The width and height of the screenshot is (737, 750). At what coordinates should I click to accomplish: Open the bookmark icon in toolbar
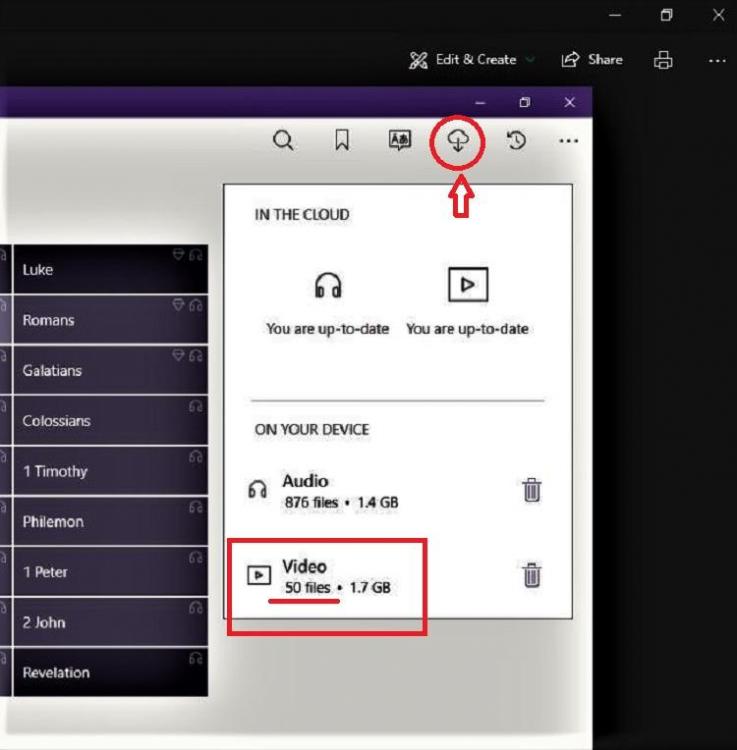click(x=342, y=141)
